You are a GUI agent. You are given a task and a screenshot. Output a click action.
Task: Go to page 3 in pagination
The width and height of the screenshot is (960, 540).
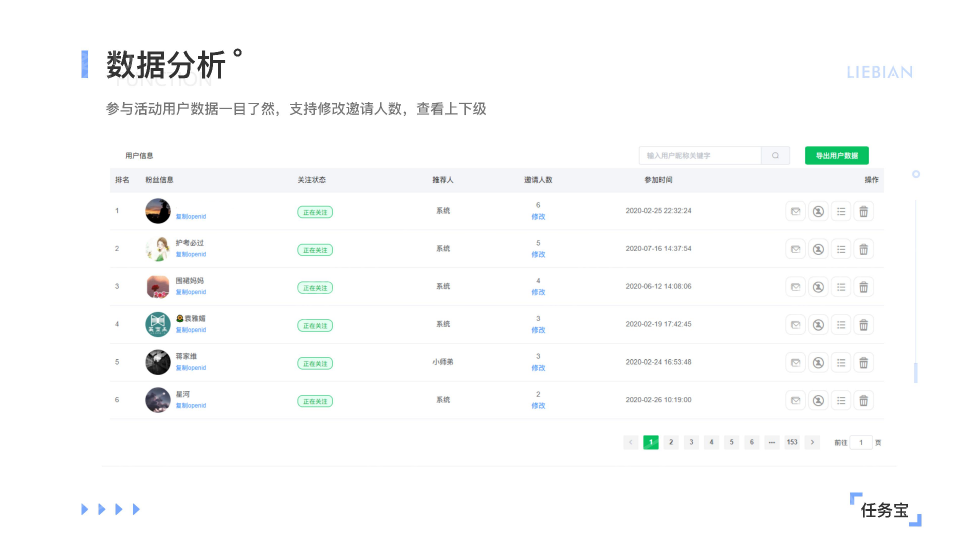click(x=691, y=442)
